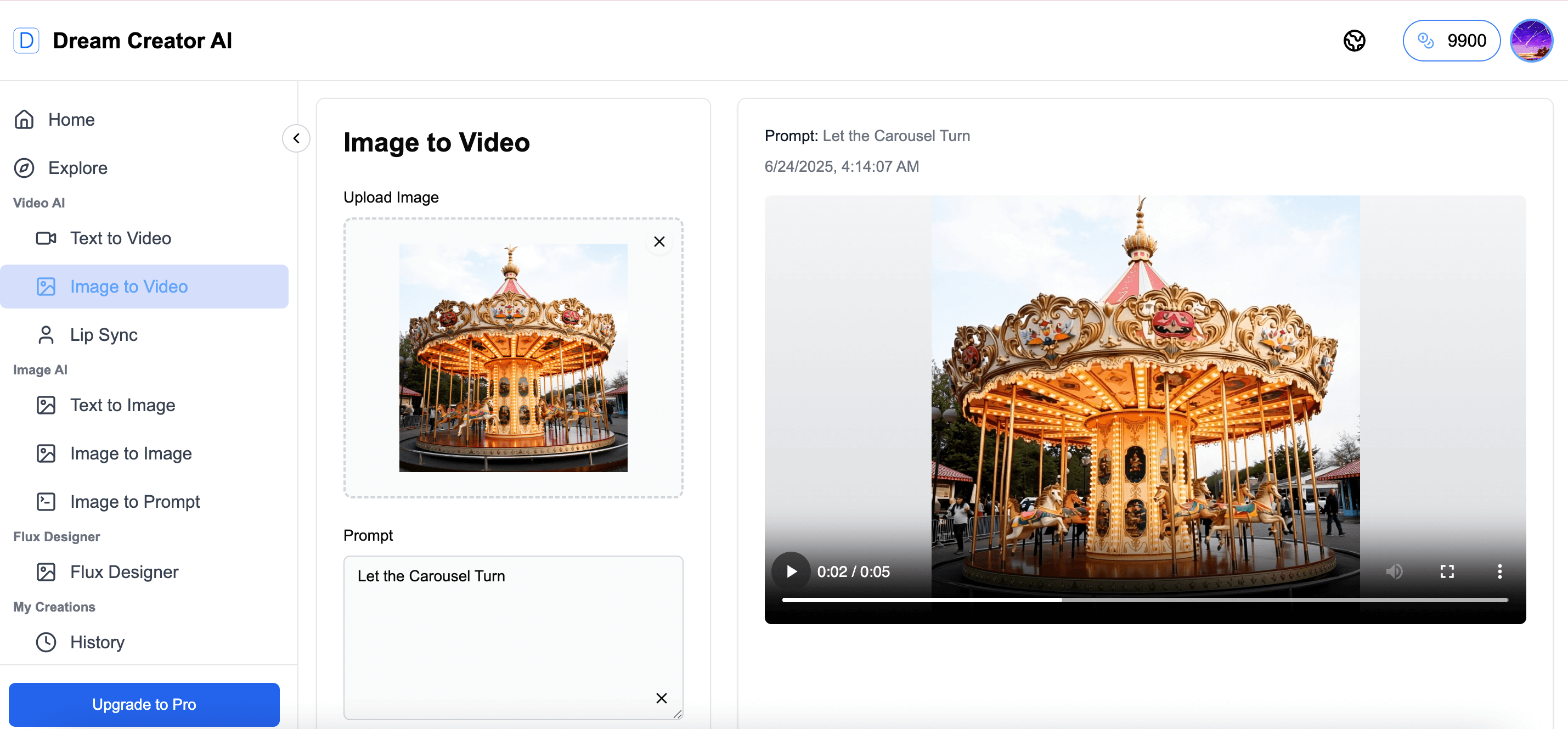Open the Explore section
Image resolution: width=1568 pixels, height=729 pixels.
click(x=78, y=168)
